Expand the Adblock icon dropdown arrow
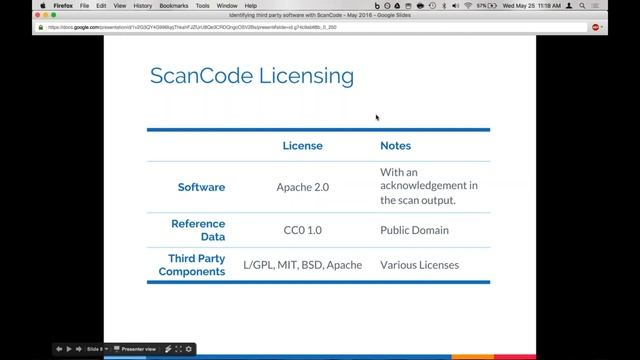 (602, 27)
